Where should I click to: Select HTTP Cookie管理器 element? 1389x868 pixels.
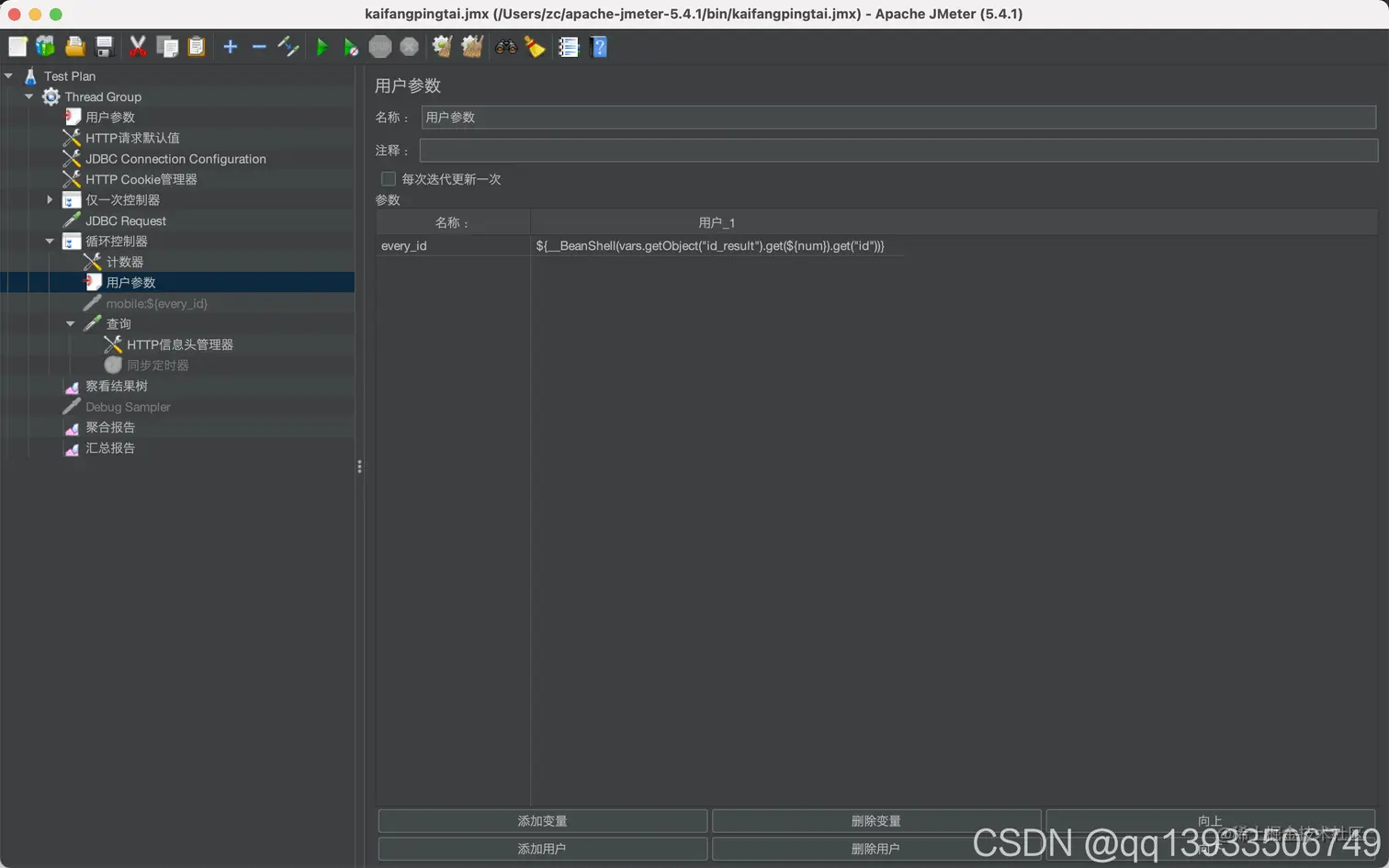coord(141,179)
